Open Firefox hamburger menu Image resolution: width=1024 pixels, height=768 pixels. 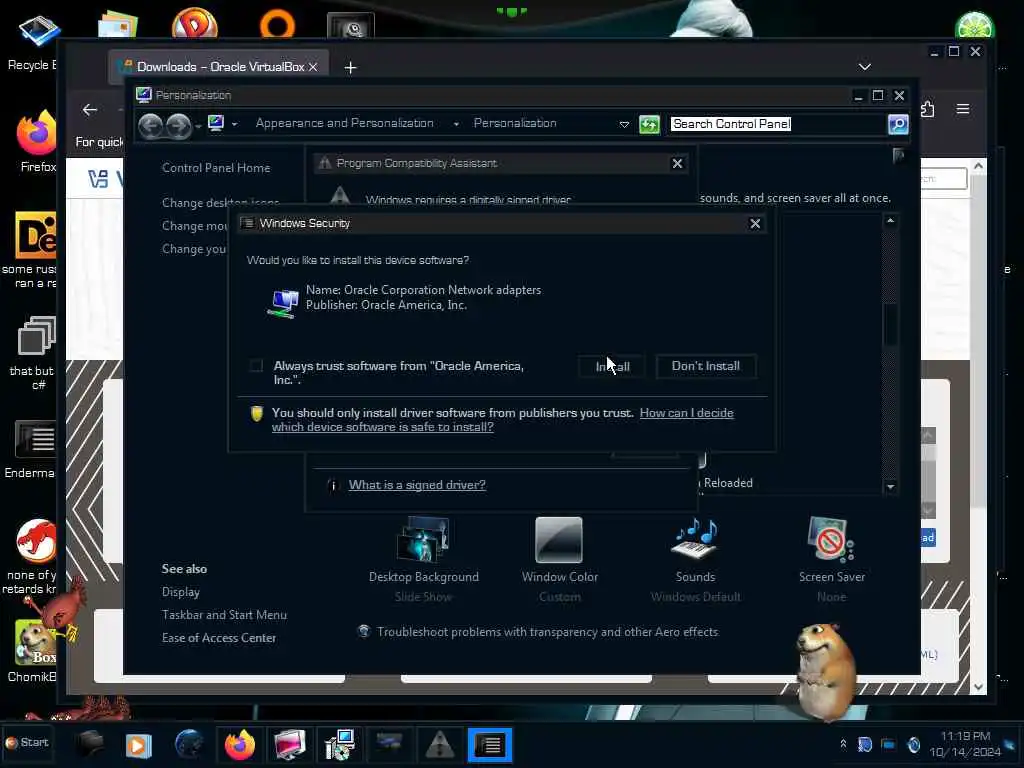click(x=963, y=109)
